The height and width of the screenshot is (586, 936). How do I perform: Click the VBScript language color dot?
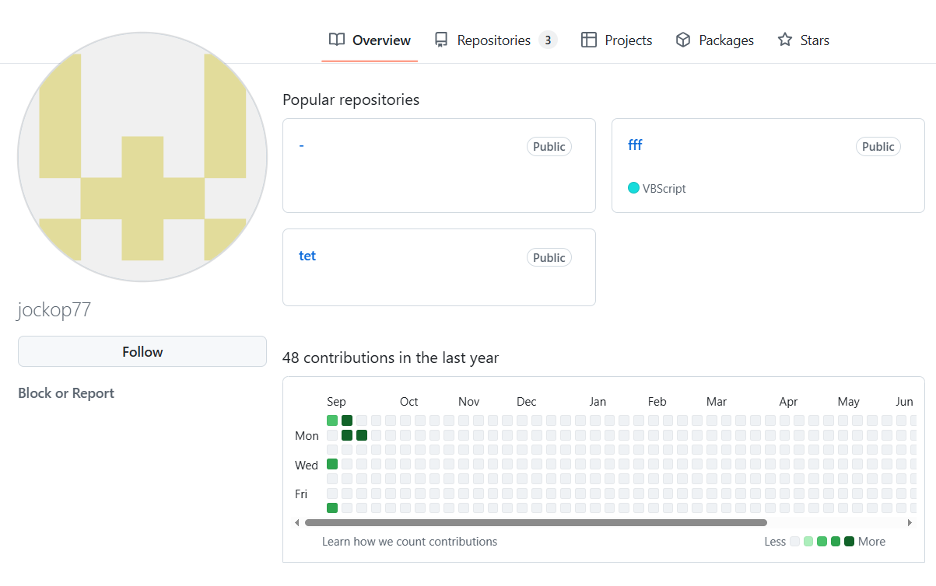pos(633,188)
